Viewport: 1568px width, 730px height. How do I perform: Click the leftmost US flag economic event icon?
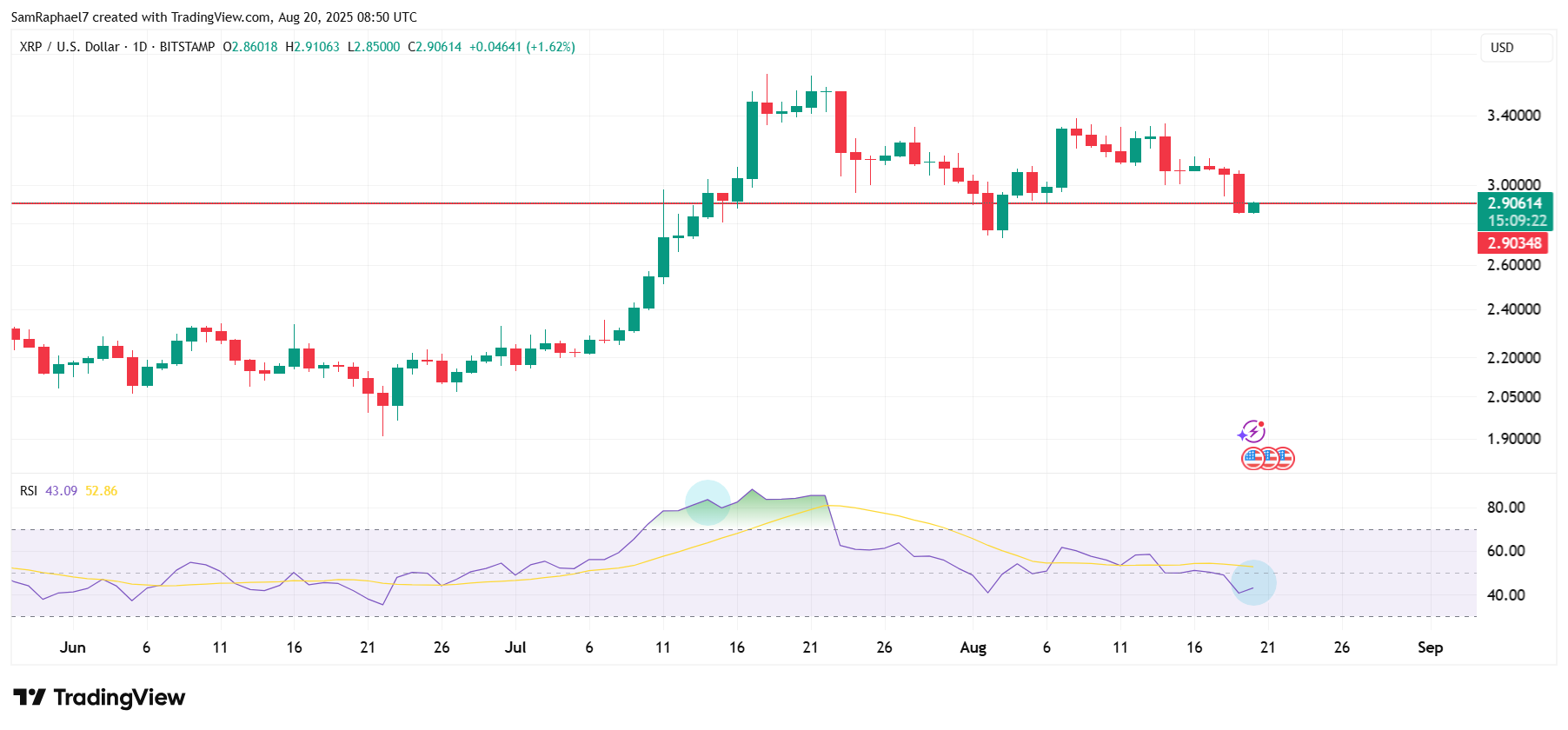click(x=1252, y=458)
